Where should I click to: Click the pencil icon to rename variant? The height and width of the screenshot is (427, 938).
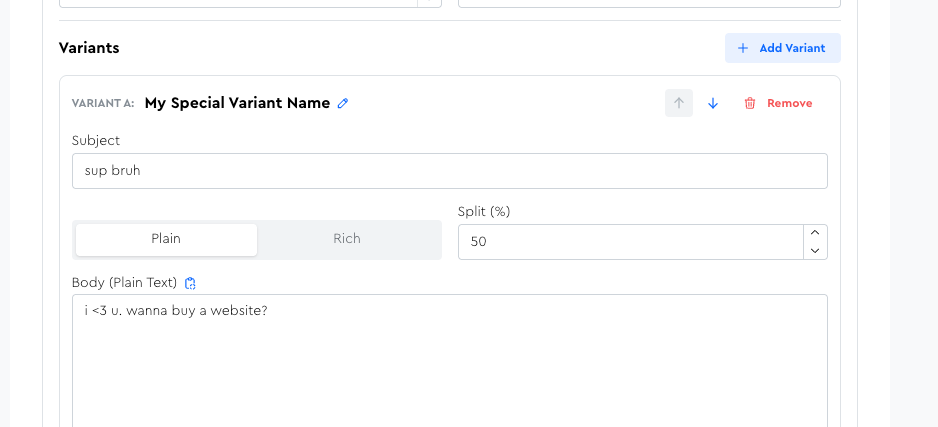[343, 103]
